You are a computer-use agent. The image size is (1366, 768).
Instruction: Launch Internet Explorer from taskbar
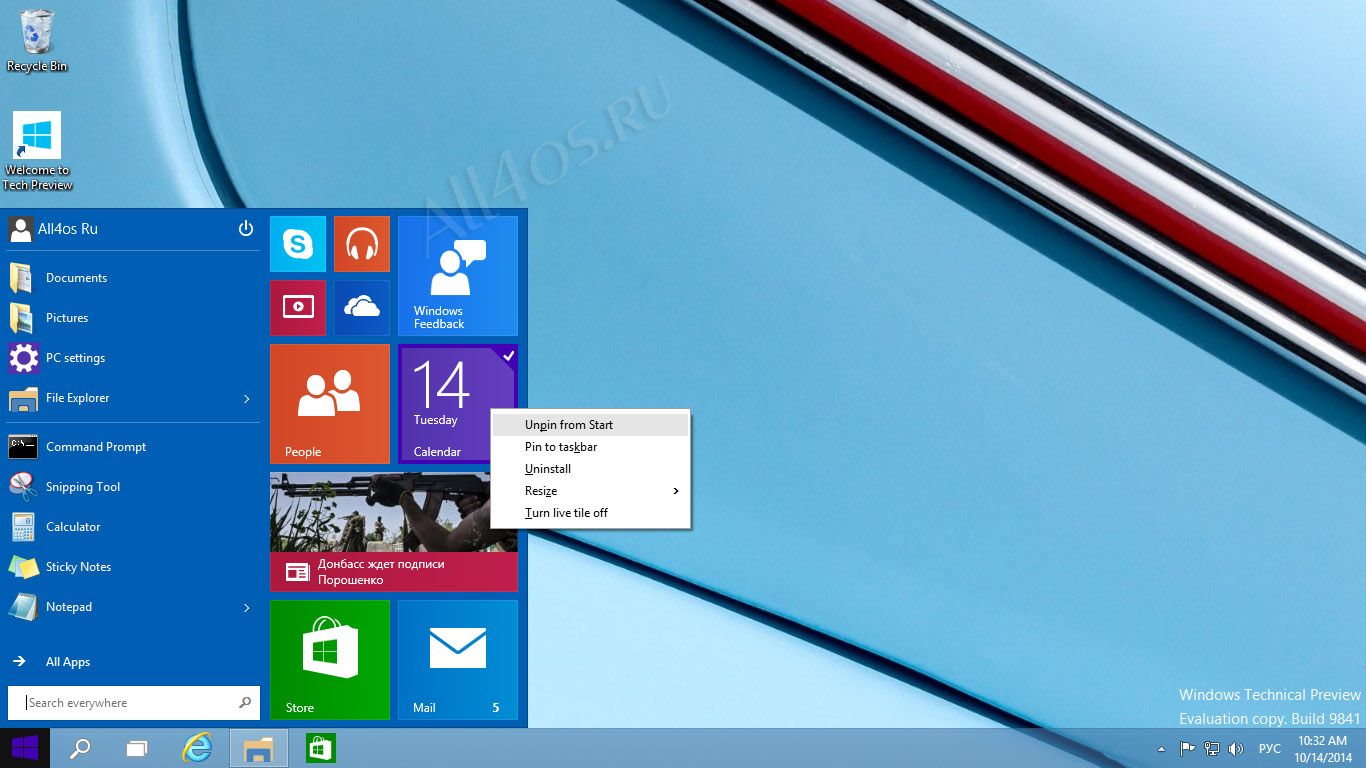[199, 748]
